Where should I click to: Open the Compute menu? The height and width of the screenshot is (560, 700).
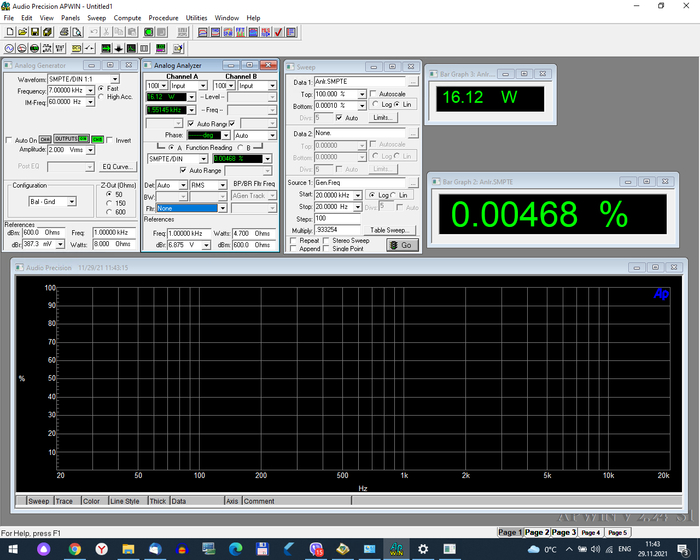[127, 18]
